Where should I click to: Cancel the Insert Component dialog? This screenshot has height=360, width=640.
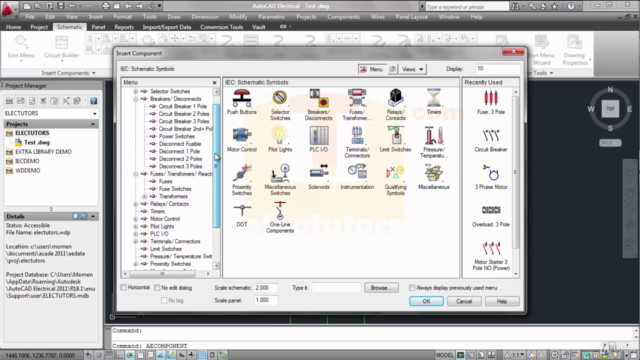[x=464, y=301]
